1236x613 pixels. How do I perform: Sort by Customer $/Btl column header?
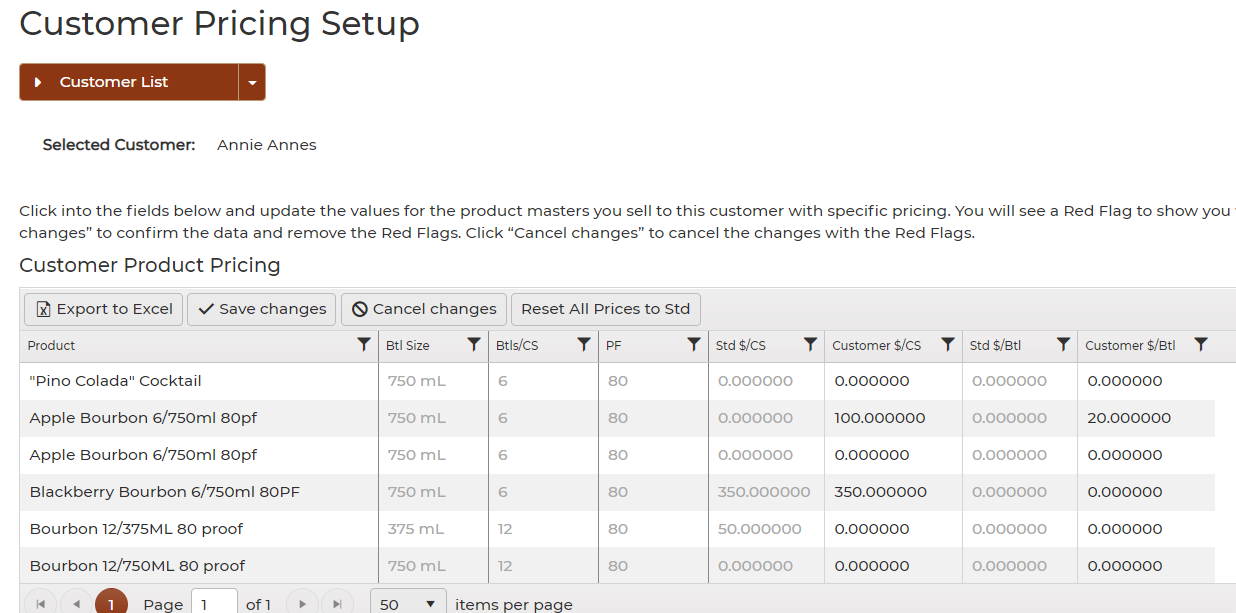[x=1130, y=345]
